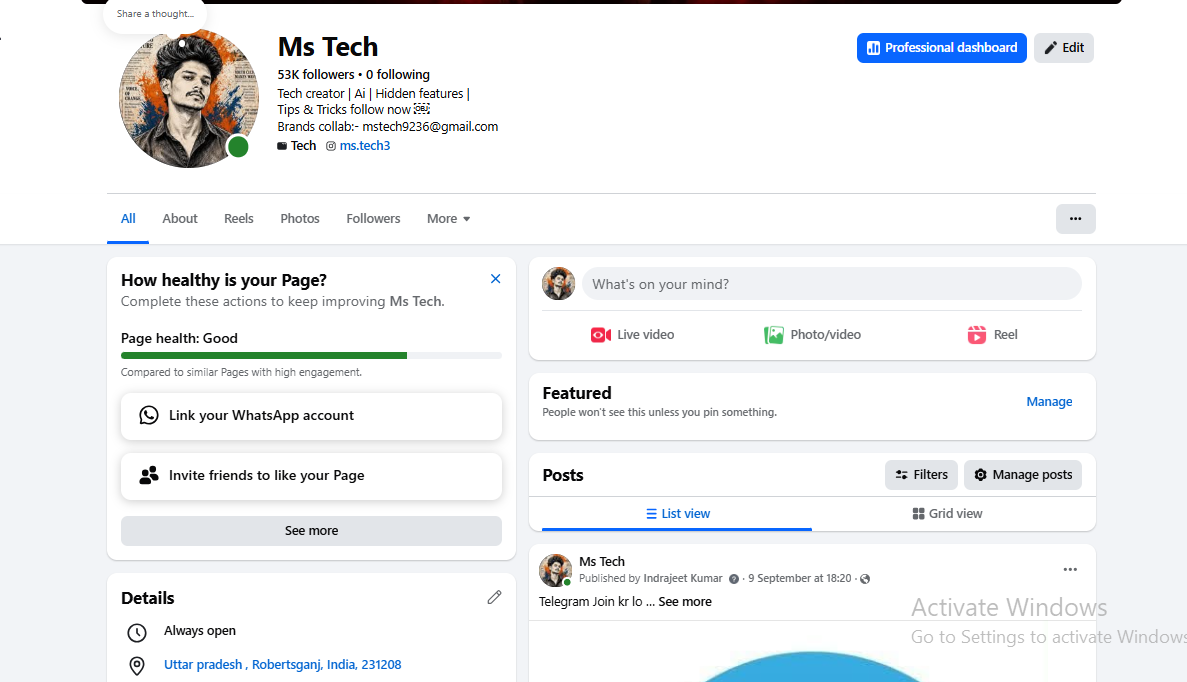Open the Indrajeet Kumar publisher link

[683, 578]
